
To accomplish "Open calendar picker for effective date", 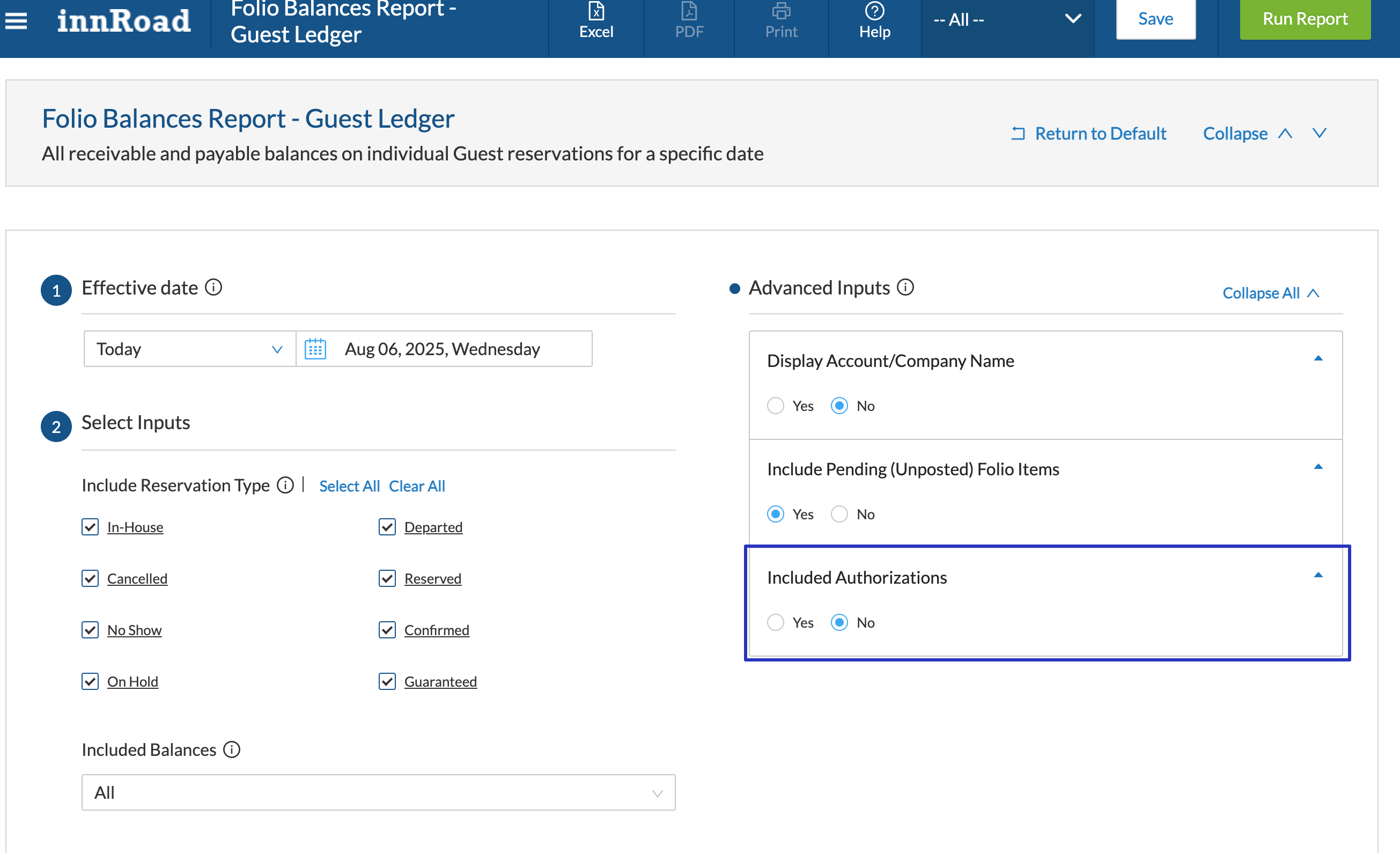I will point(315,349).
